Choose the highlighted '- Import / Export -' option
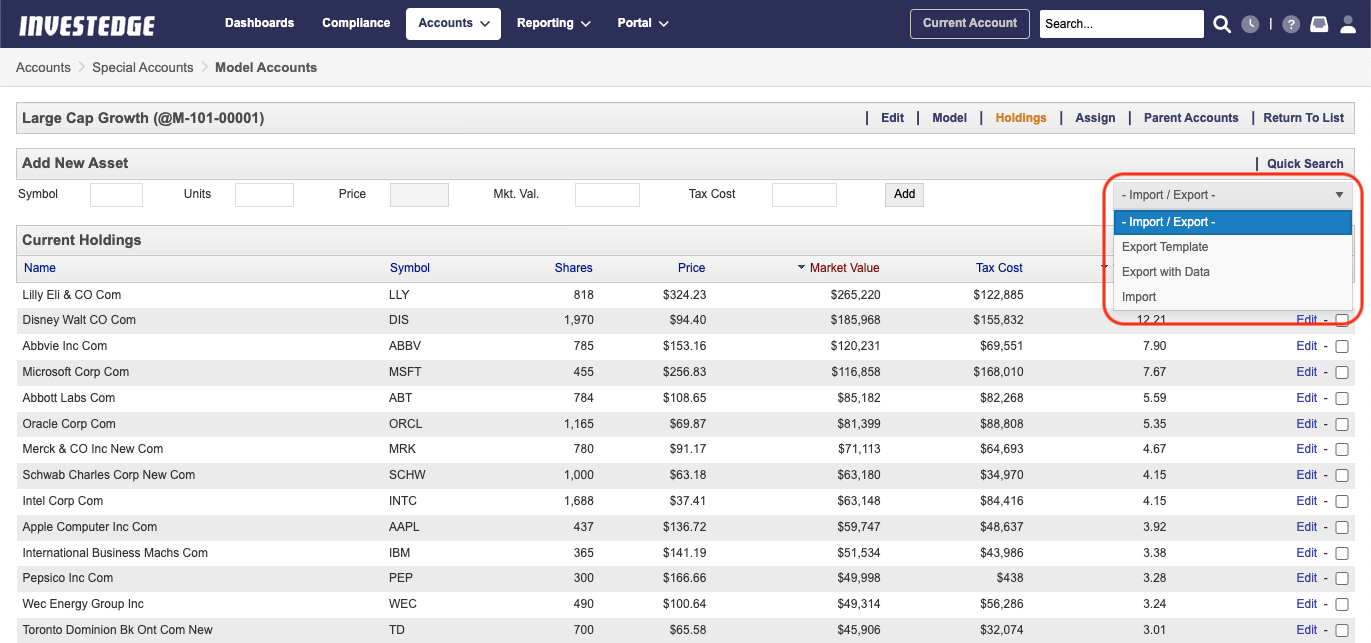 [1232, 222]
